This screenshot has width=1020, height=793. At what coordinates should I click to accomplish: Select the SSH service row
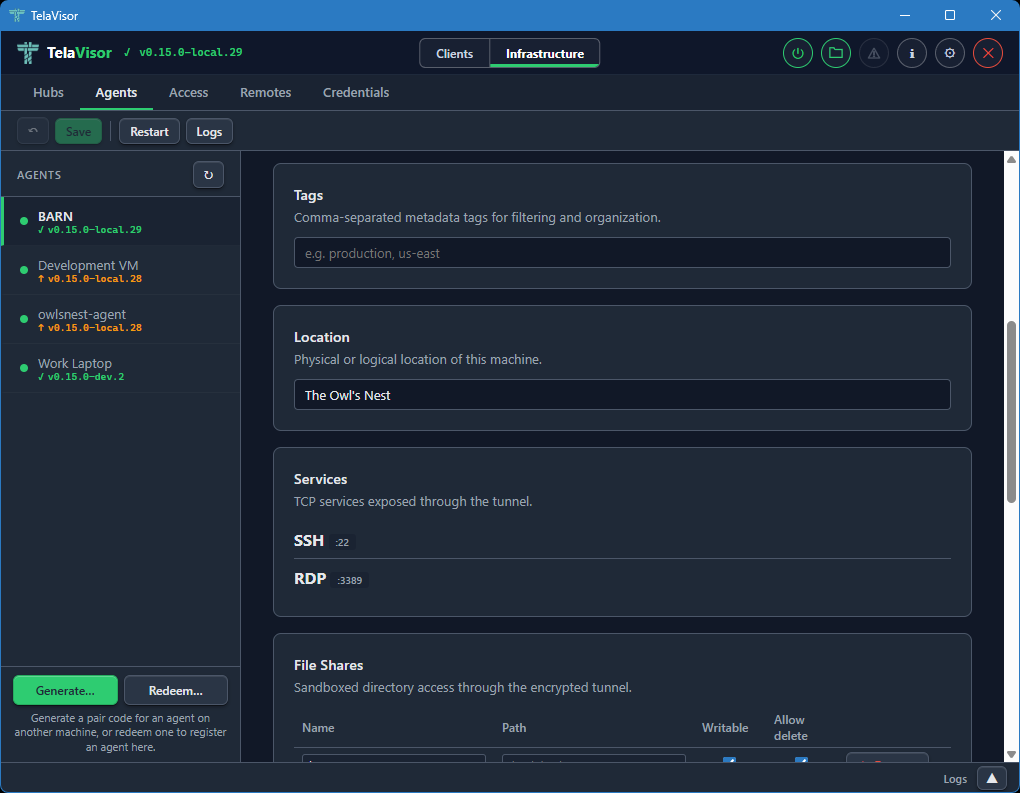point(622,541)
